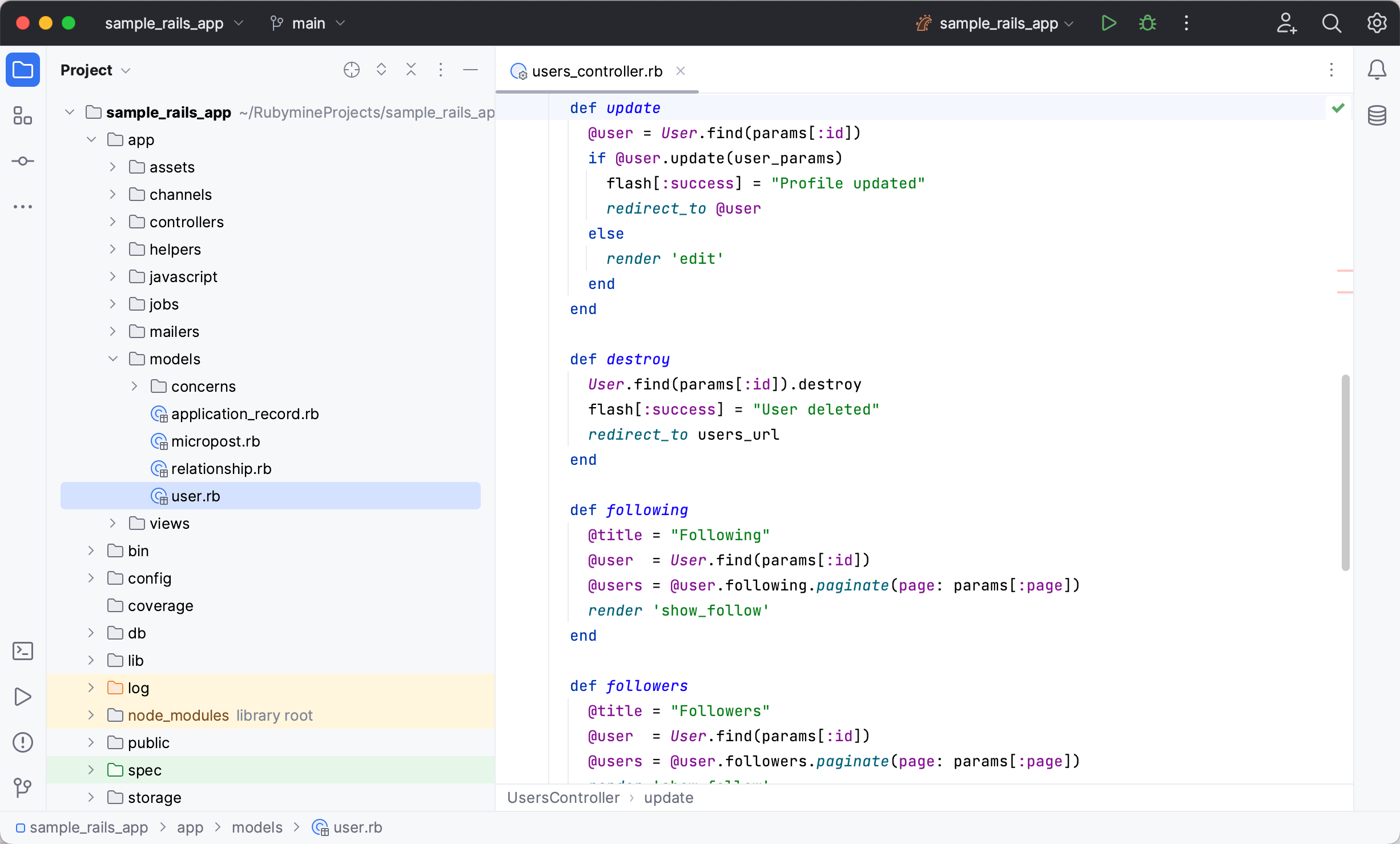Click the Debug bug icon
Image resolution: width=1400 pixels, height=844 pixels.
click(x=1148, y=23)
